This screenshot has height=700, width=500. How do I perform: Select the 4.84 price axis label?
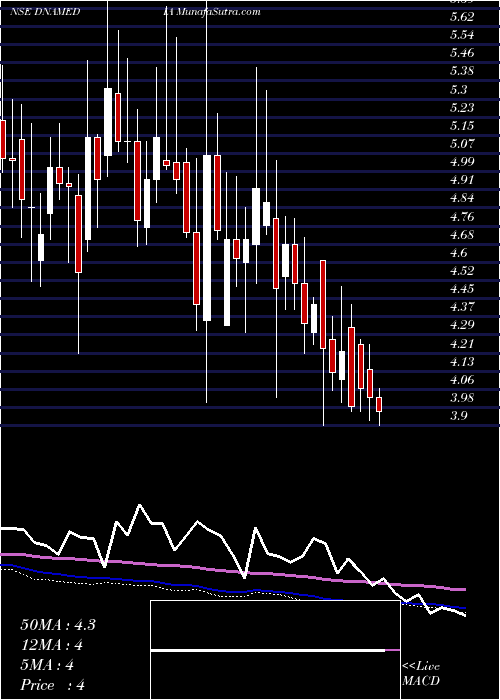click(x=462, y=198)
